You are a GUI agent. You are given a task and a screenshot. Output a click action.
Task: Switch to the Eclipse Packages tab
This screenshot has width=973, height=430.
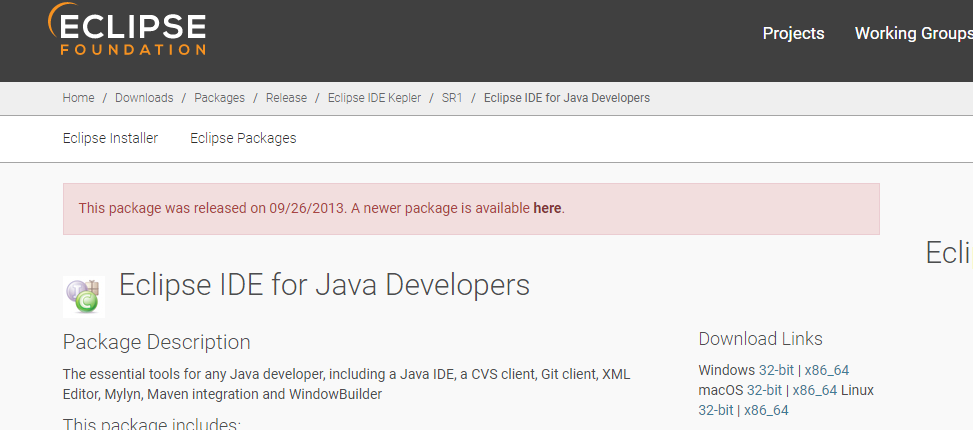point(243,138)
